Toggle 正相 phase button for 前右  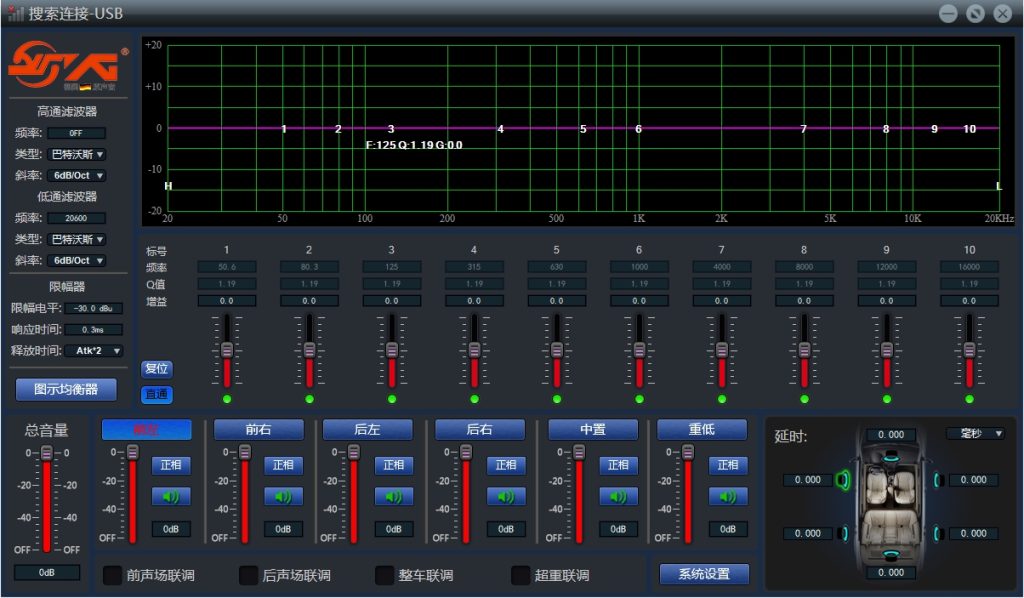283,465
